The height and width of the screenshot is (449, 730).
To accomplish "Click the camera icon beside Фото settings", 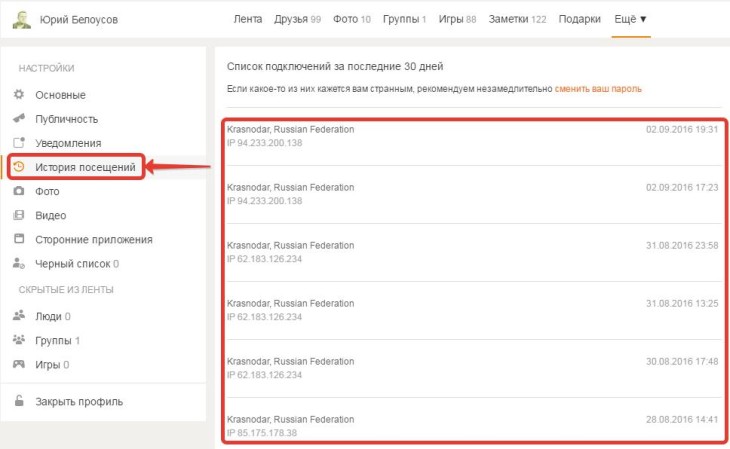I will point(19,191).
